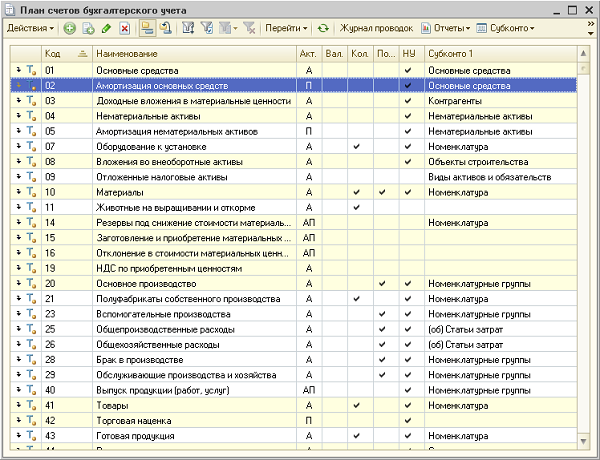Click the disable filter funnel icon

[x=249, y=28]
